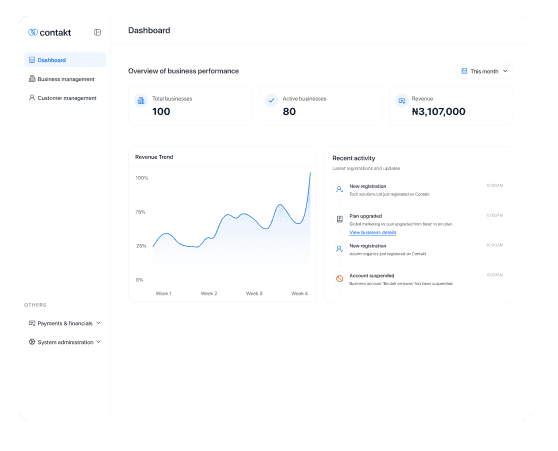Open the View business details link
This screenshot has height=451, width=558.
[373, 232]
